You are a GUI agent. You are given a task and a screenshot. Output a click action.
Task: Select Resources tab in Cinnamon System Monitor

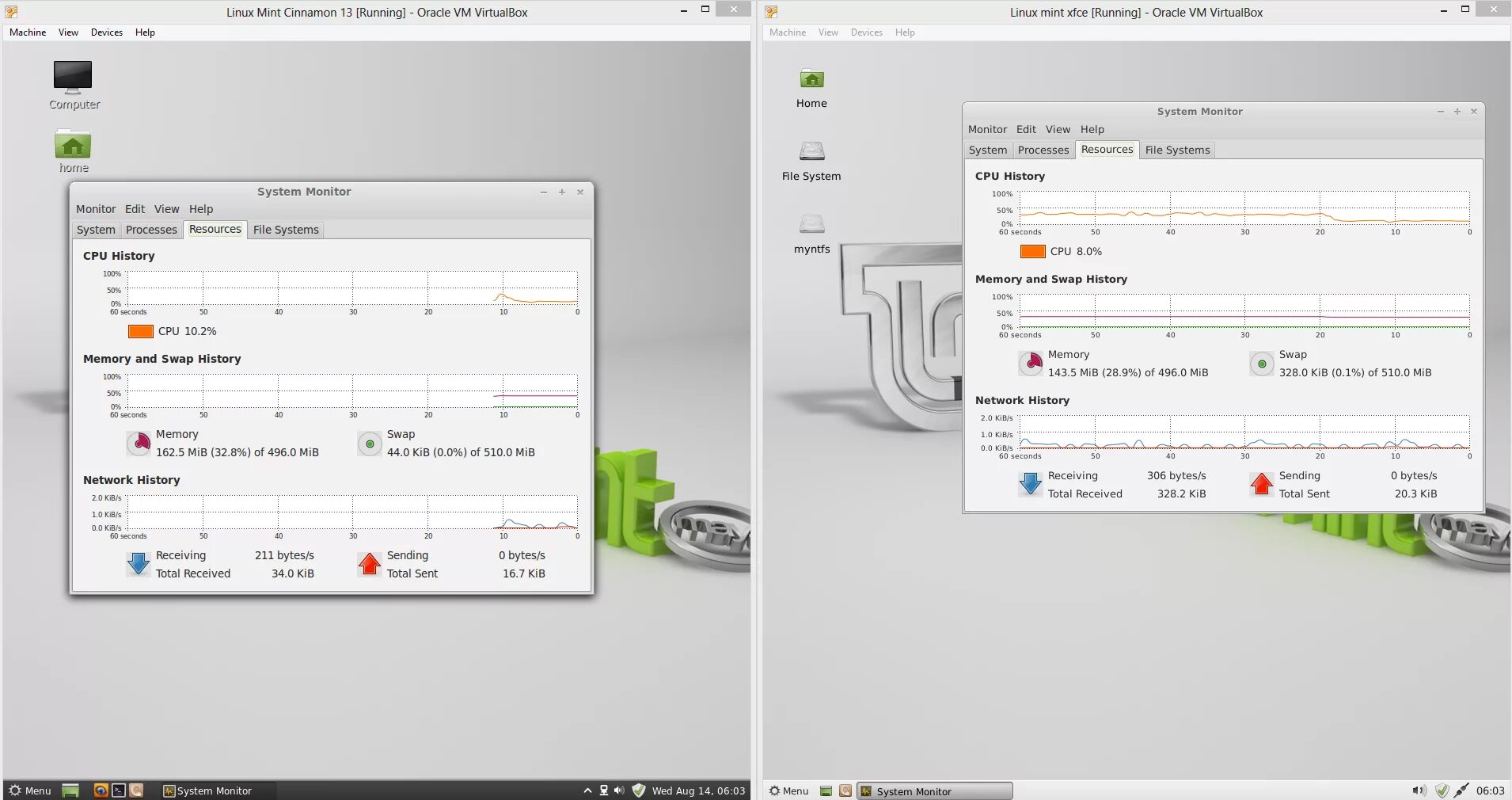pyautogui.click(x=215, y=229)
